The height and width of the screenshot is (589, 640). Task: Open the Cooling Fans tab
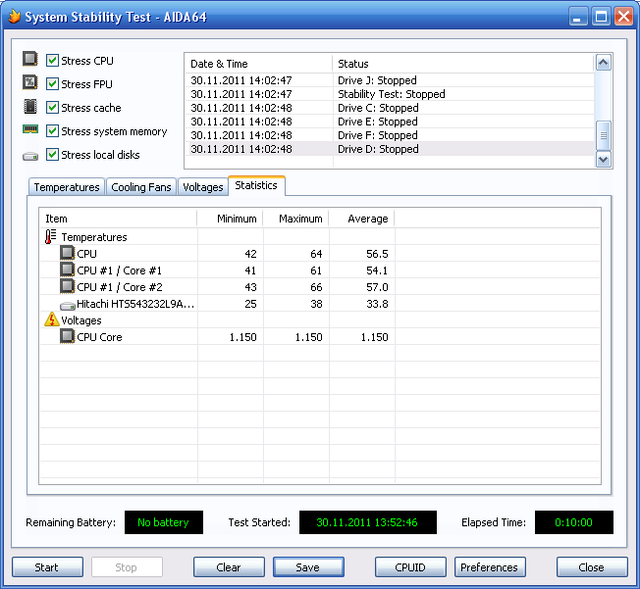(x=141, y=187)
